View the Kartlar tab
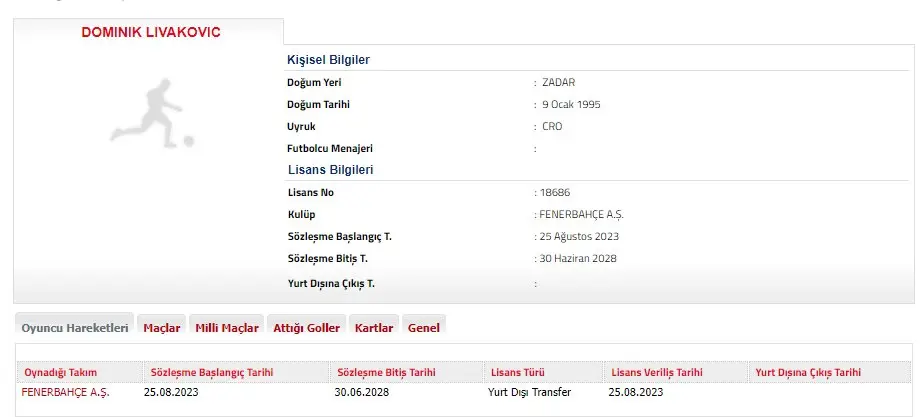This screenshot has width=923, height=417. [374, 327]
